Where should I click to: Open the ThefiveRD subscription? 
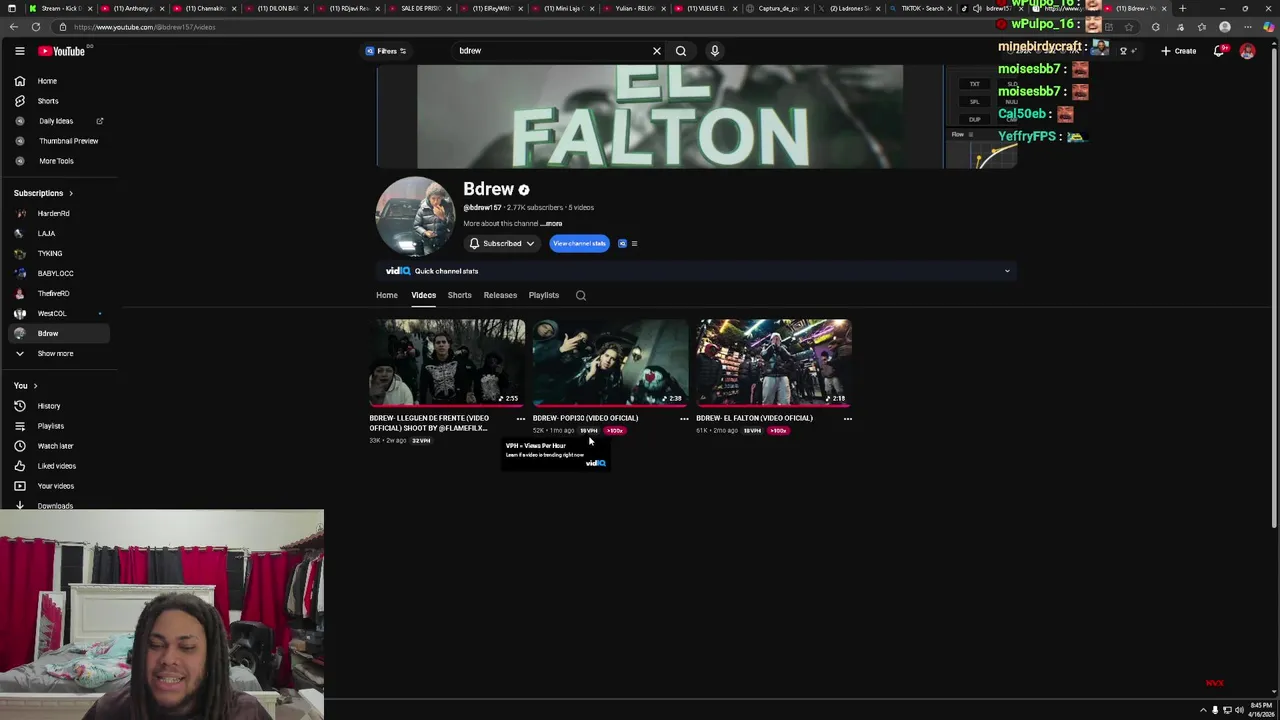(x=60, y=293)
